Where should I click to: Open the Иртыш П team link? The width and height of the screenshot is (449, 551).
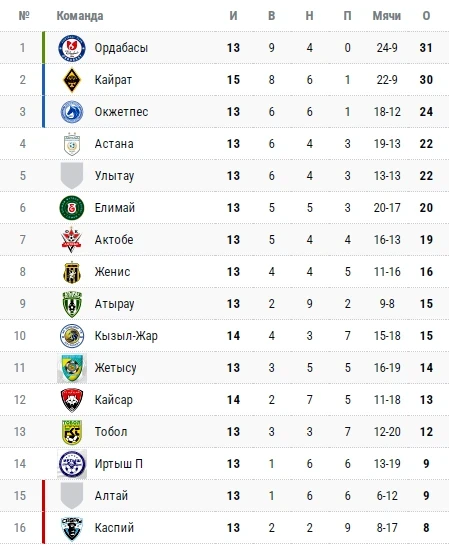coord(118,464)
